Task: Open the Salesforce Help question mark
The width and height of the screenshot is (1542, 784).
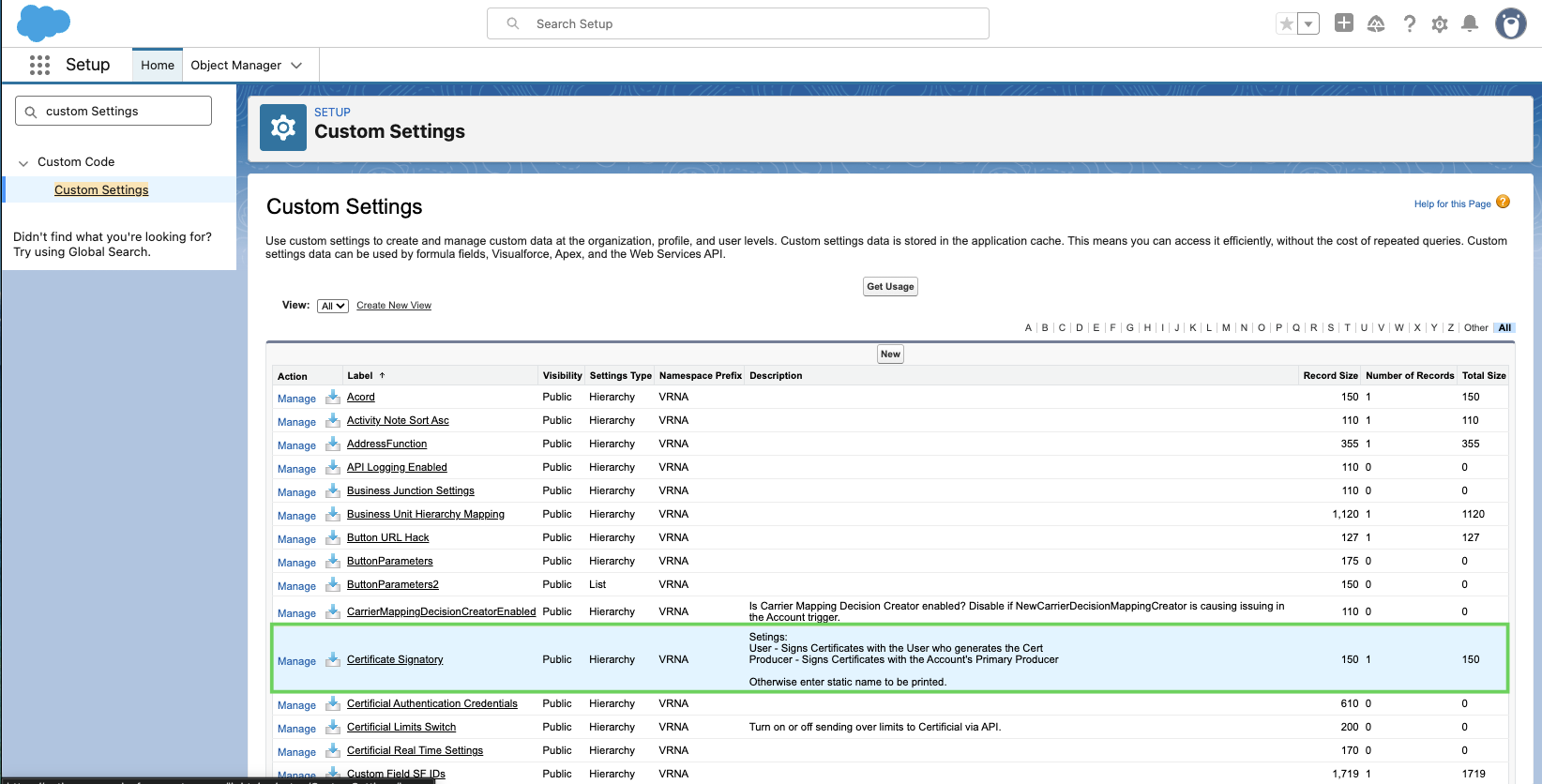Action: point(1409,24)
